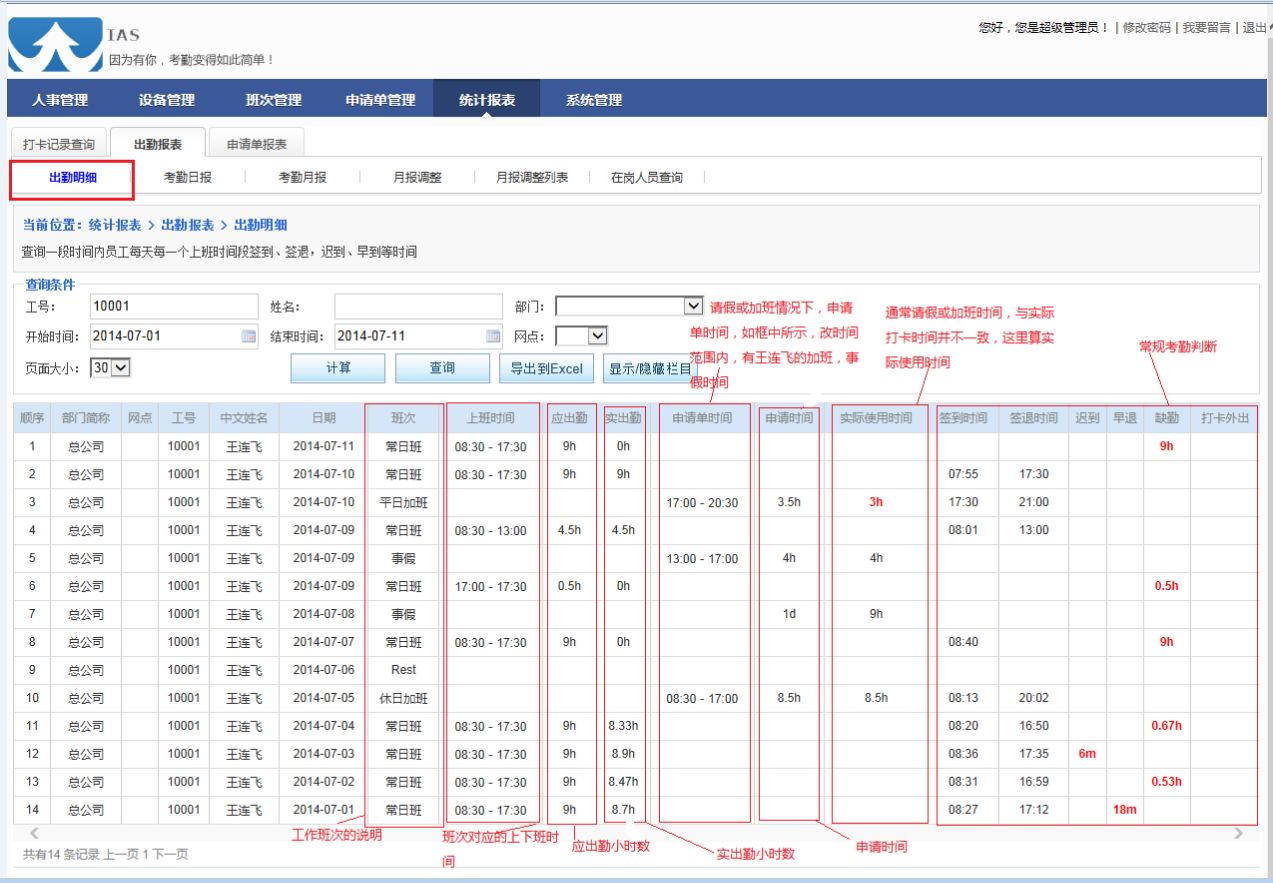
Task: Switch to the 申请单报表 tab
Action: (256, 144)
